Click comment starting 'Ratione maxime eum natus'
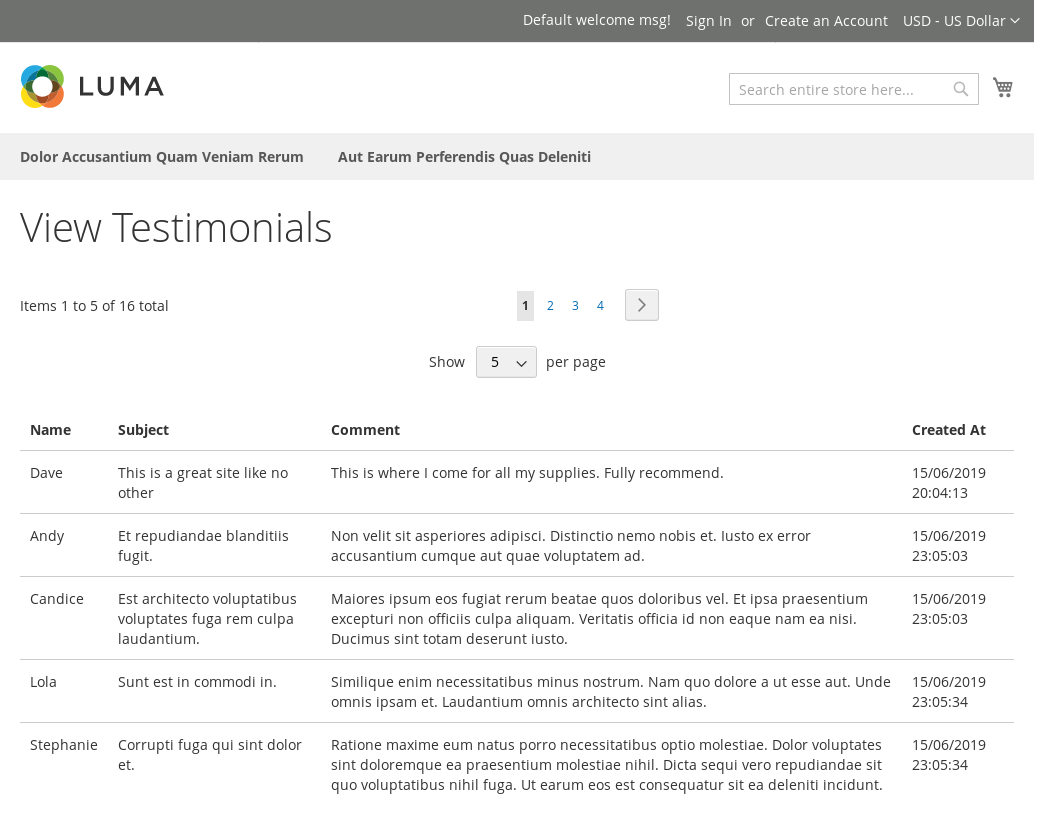1046x815 pixels. 607,765
